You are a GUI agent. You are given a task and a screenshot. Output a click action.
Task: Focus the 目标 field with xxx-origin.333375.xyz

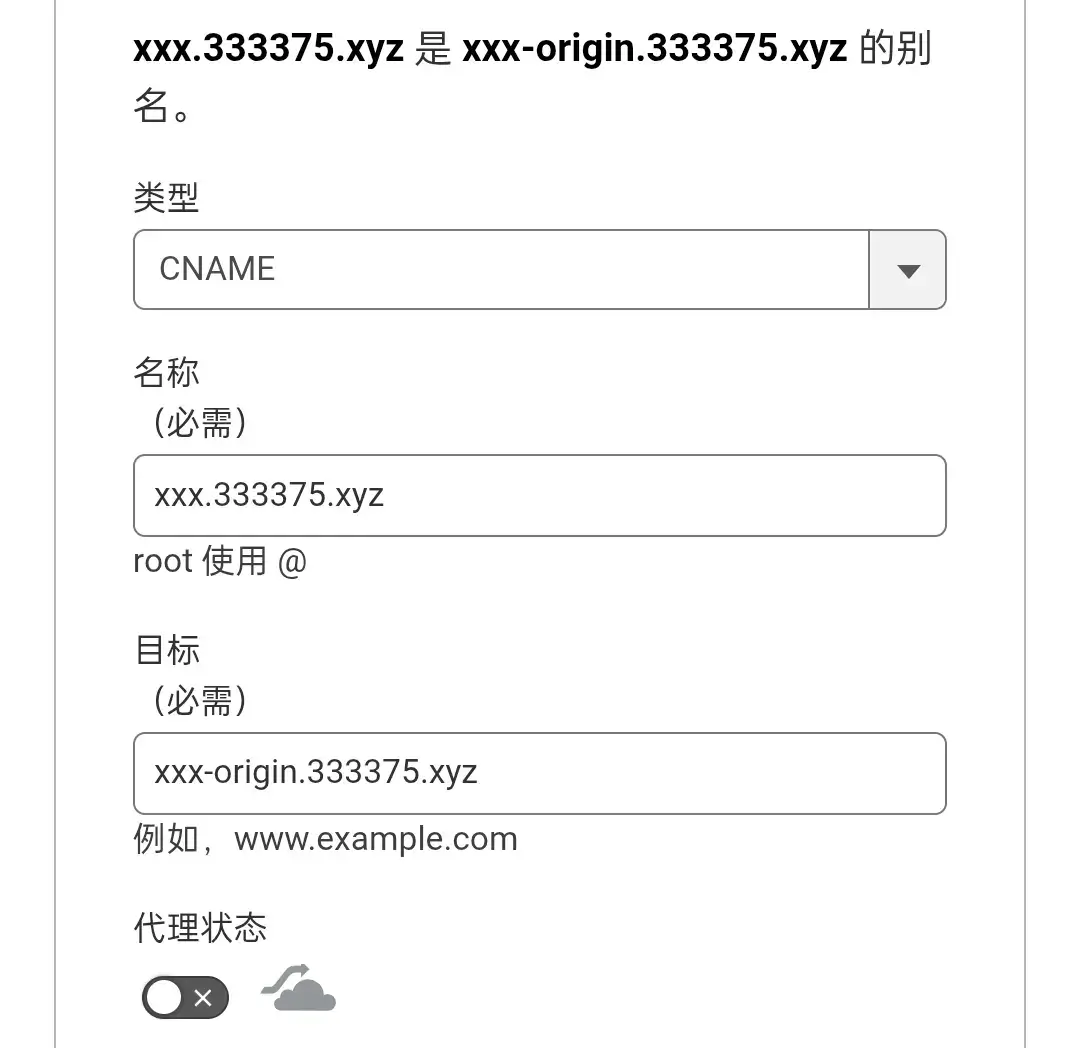coord(539,773)
